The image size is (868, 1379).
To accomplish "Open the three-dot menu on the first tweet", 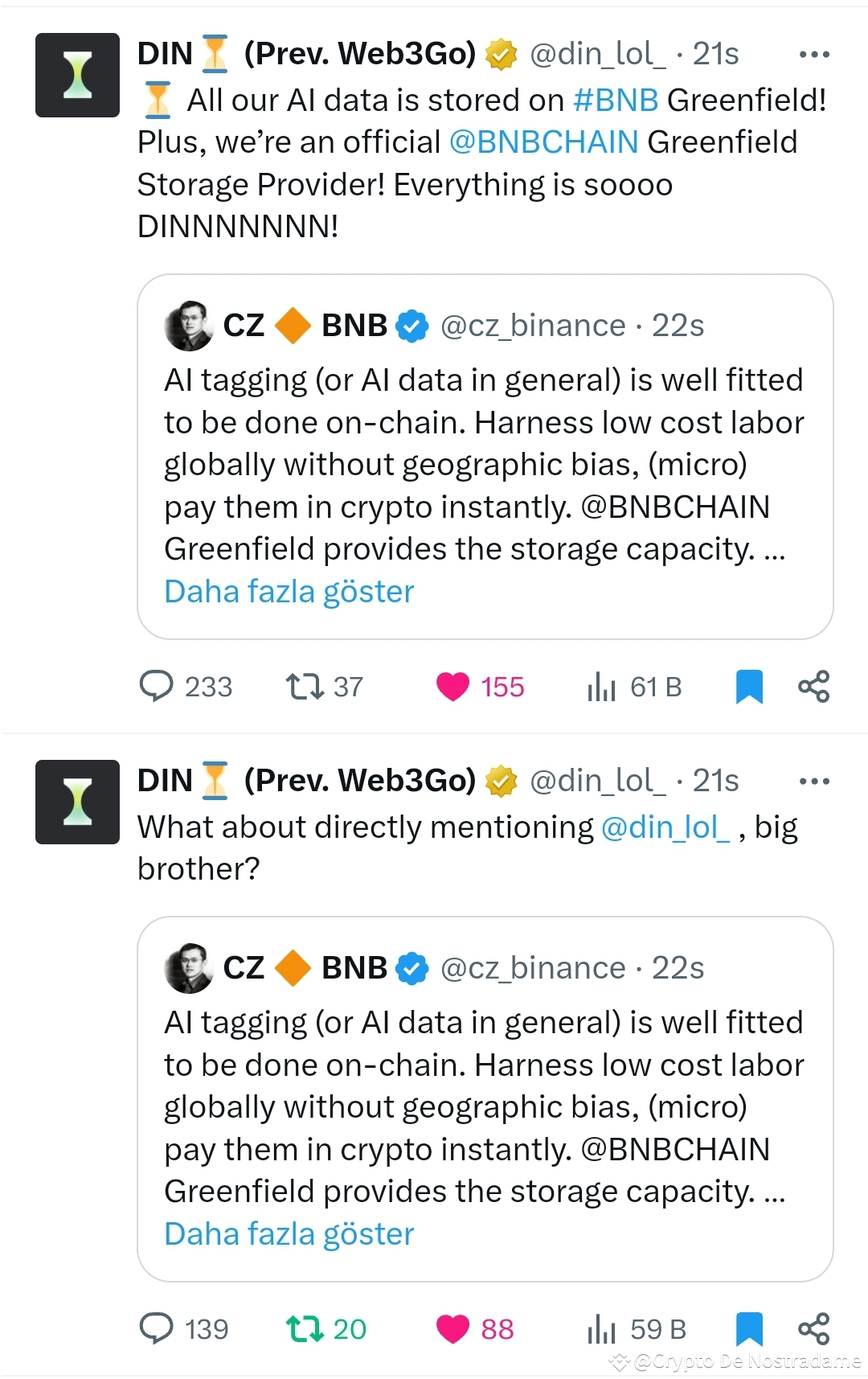I will [x=814, y=53].
